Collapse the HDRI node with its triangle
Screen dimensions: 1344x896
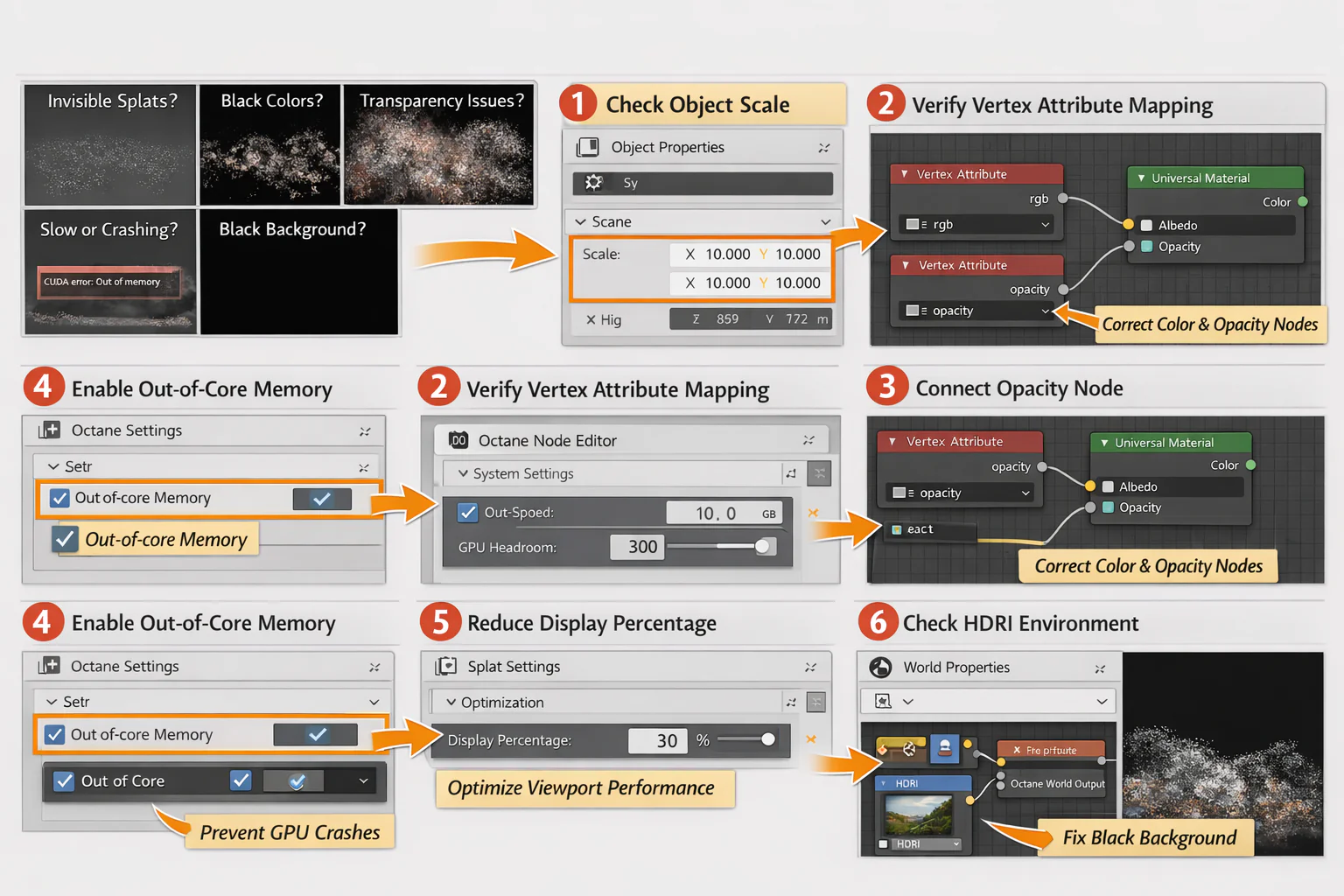pos(884,783)
